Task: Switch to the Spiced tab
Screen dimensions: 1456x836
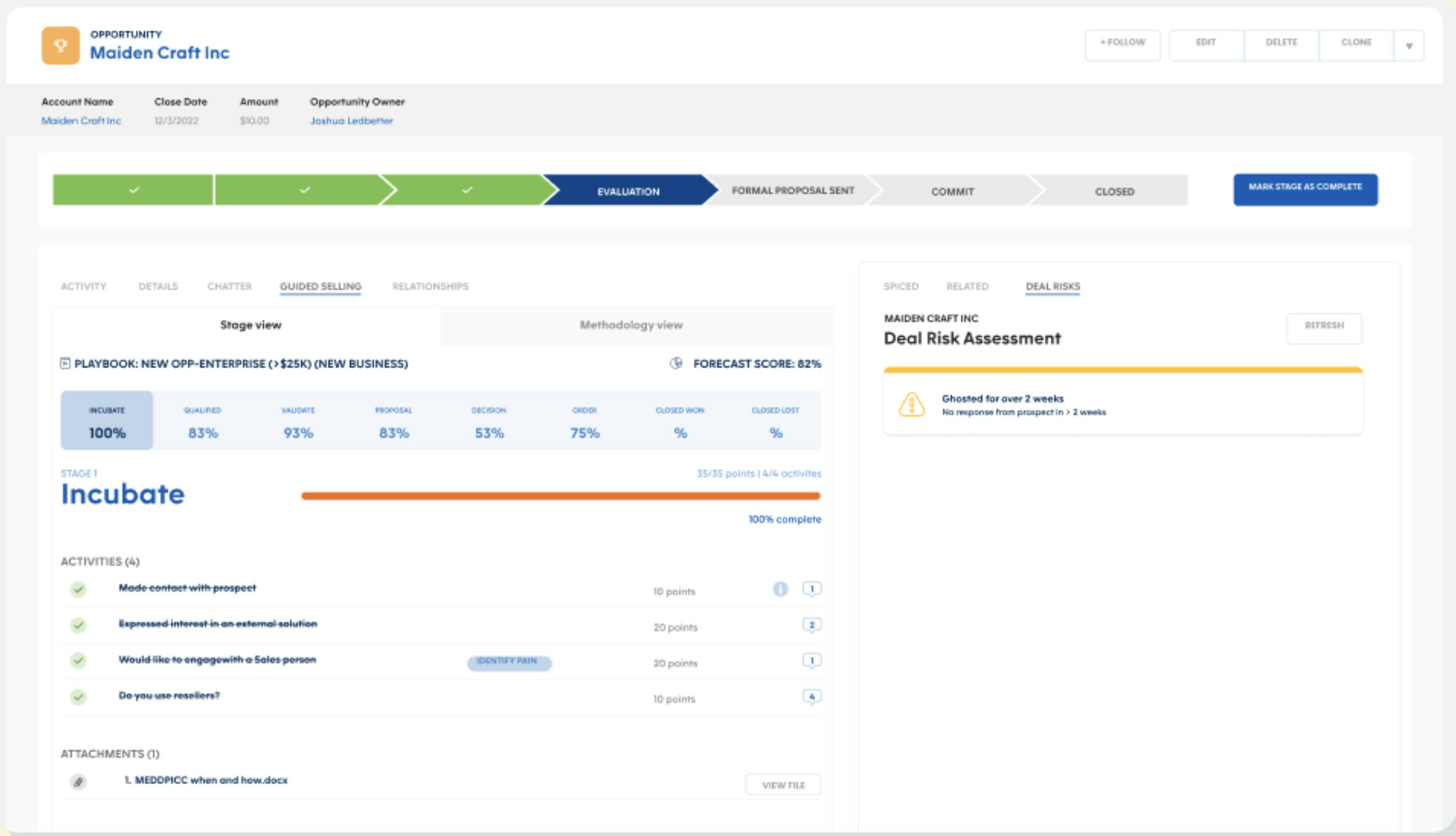Action: tap(900, 286)
